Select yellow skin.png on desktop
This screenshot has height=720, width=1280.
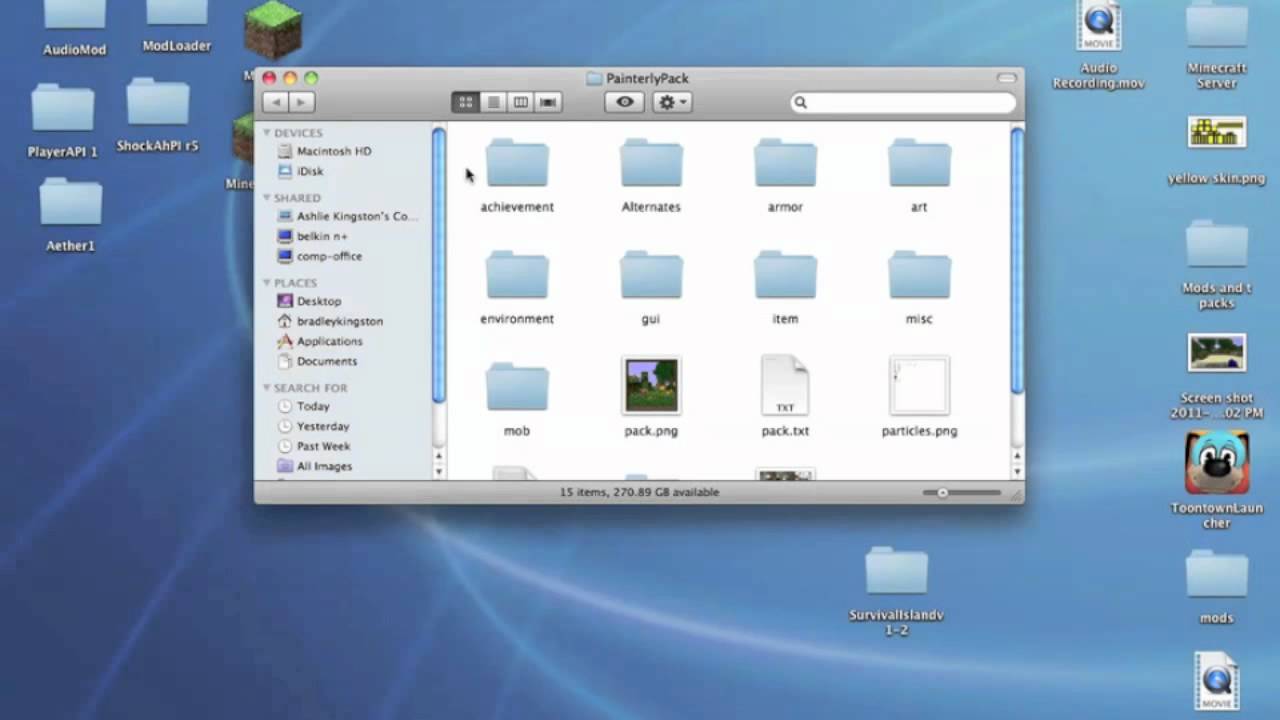[x=1217, y=133]
